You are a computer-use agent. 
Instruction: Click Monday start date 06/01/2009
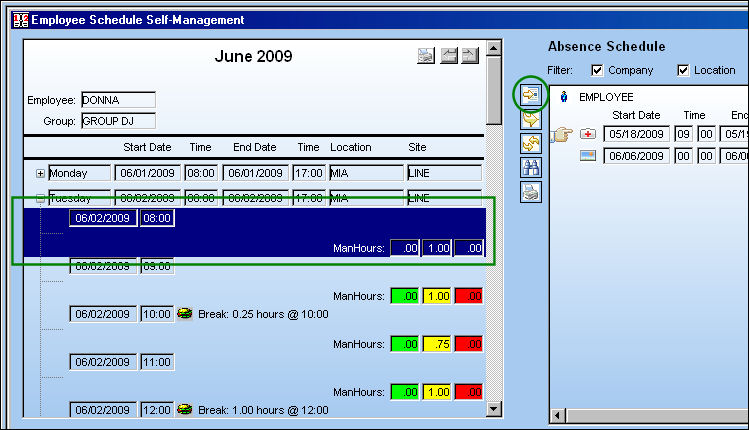tap(148, 173)
